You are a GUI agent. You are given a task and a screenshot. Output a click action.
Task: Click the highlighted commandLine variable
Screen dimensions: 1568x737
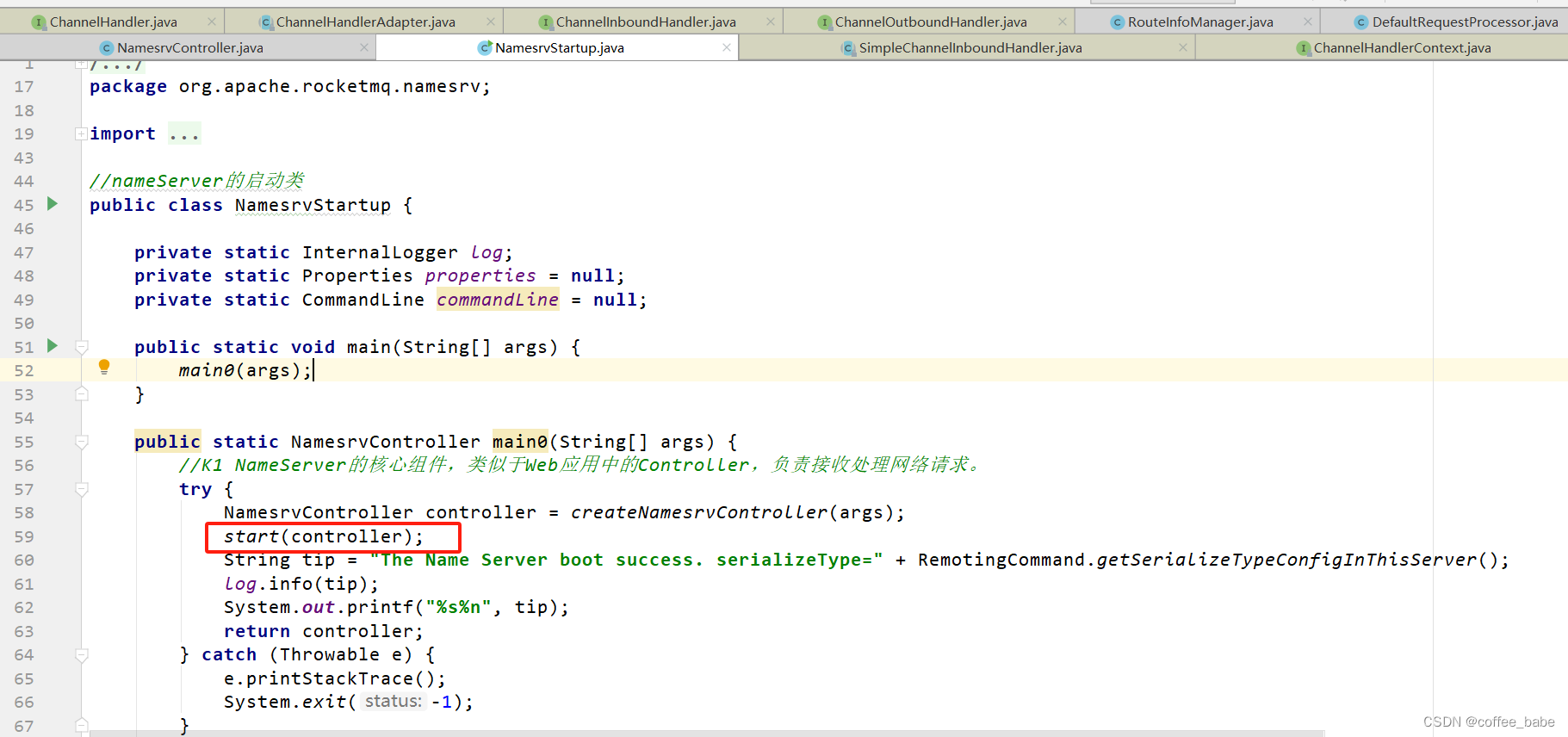pos(498,300)
